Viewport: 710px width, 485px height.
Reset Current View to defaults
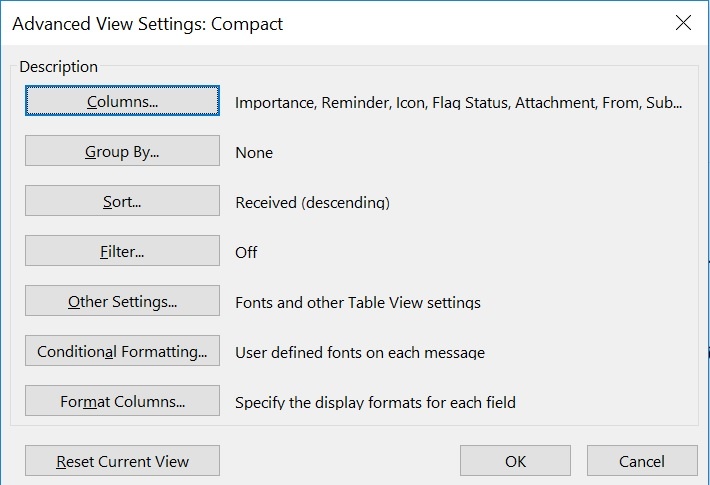pos(122,461)
